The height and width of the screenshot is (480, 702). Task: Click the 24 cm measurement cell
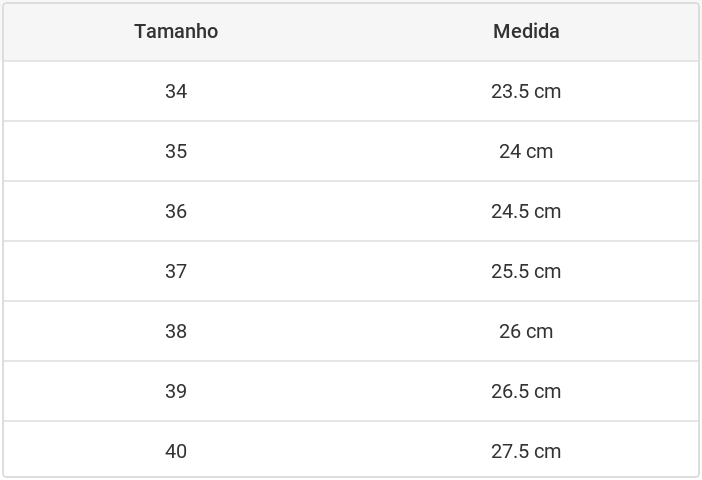(526, 151)
